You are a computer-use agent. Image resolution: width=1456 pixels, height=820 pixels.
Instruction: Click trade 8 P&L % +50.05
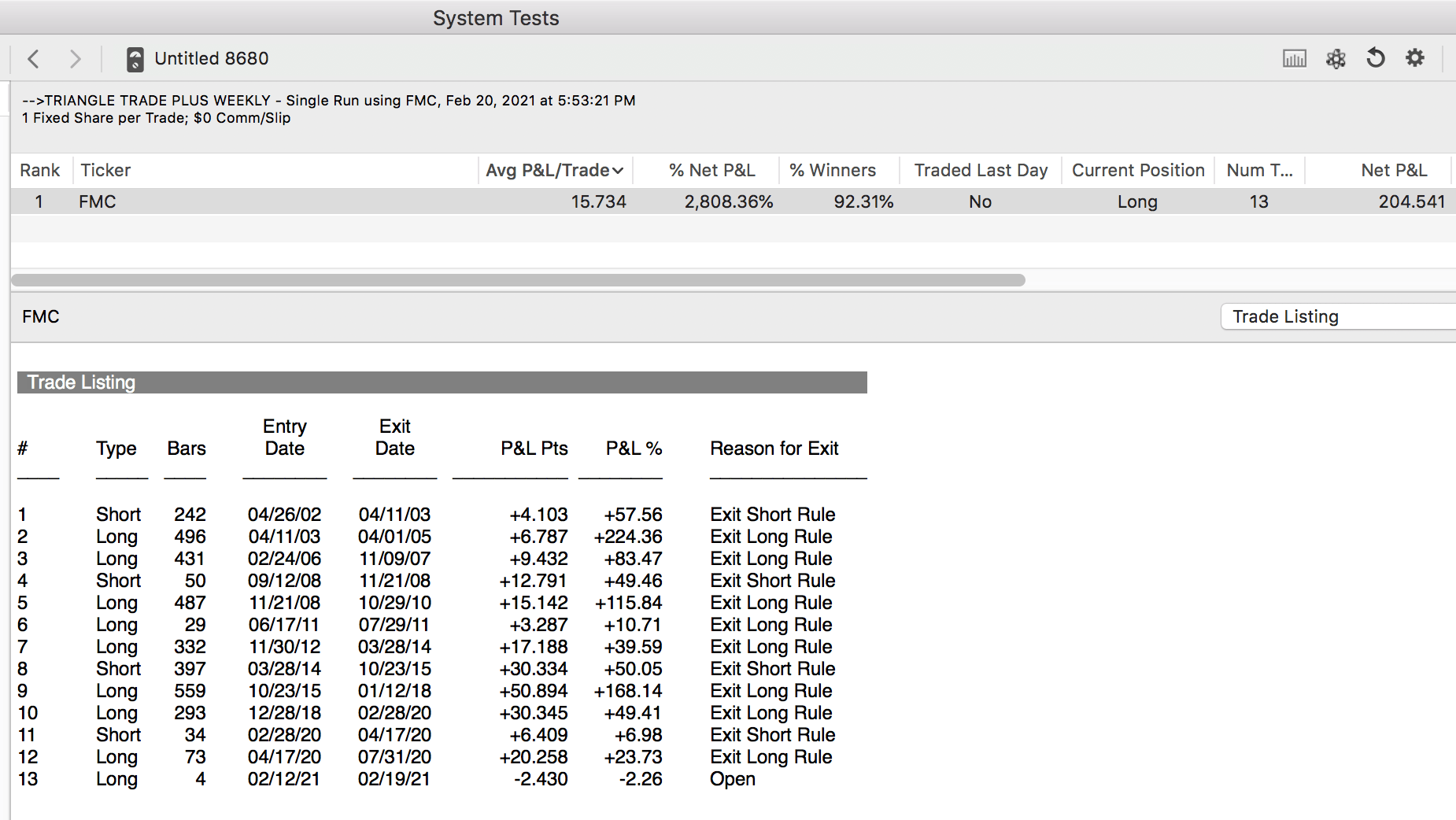tap(633, 669)
